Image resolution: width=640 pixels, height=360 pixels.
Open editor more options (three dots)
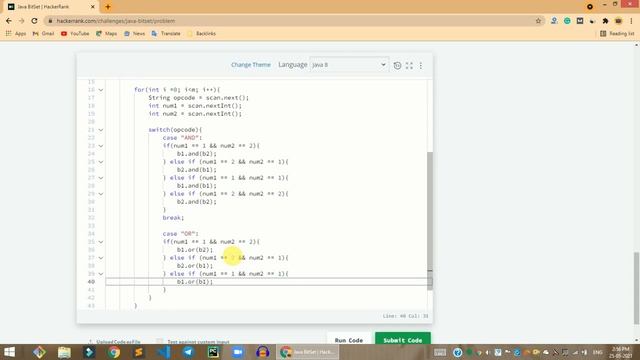(421, 65)
